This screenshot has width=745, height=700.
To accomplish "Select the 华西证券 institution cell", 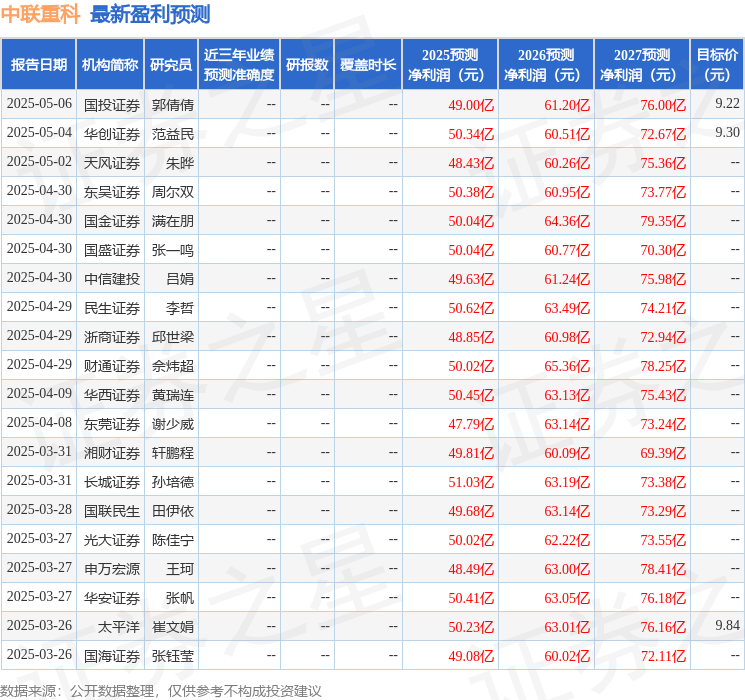I will (x=112, y=395).
